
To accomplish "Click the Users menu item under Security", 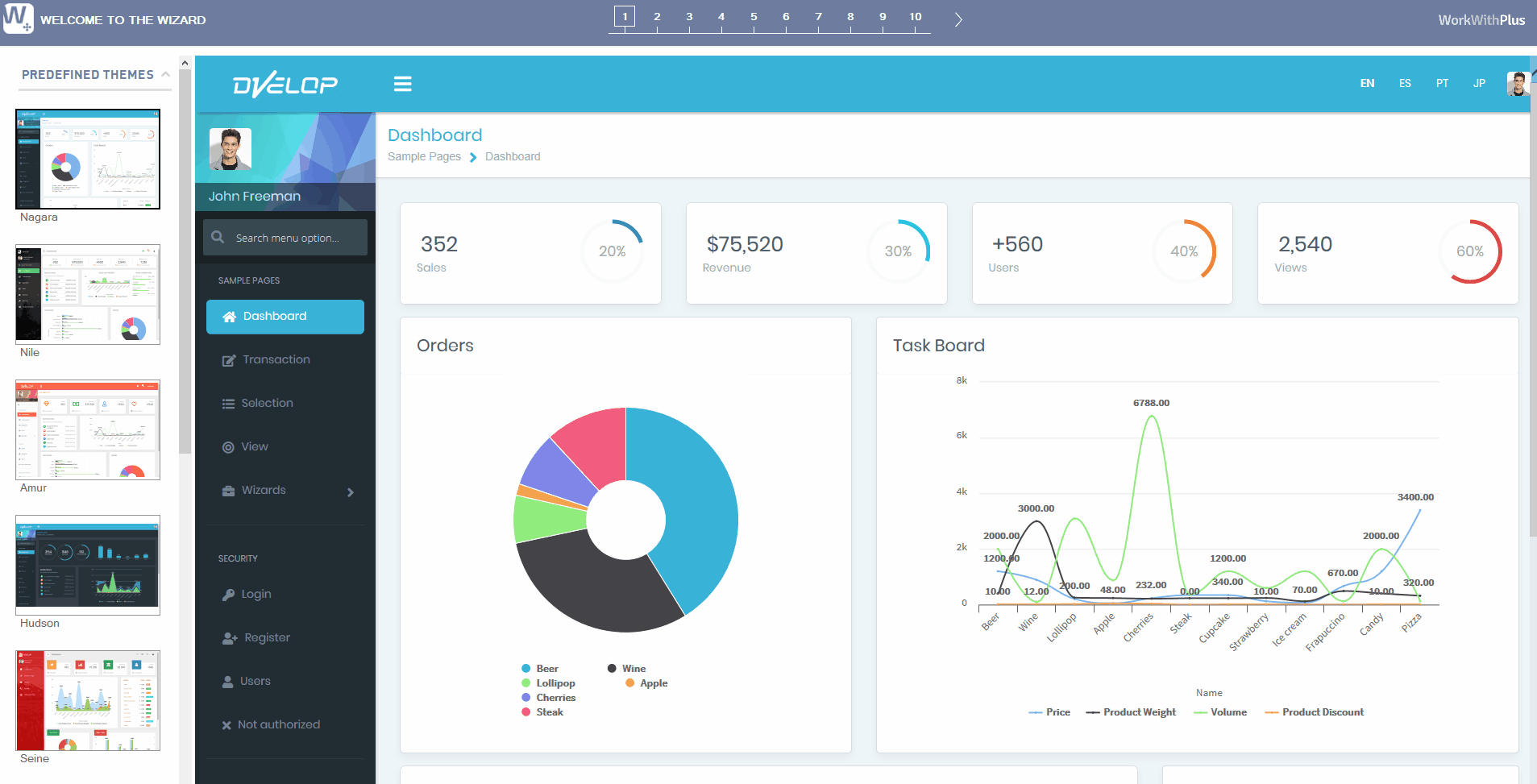I will point(255,681).
